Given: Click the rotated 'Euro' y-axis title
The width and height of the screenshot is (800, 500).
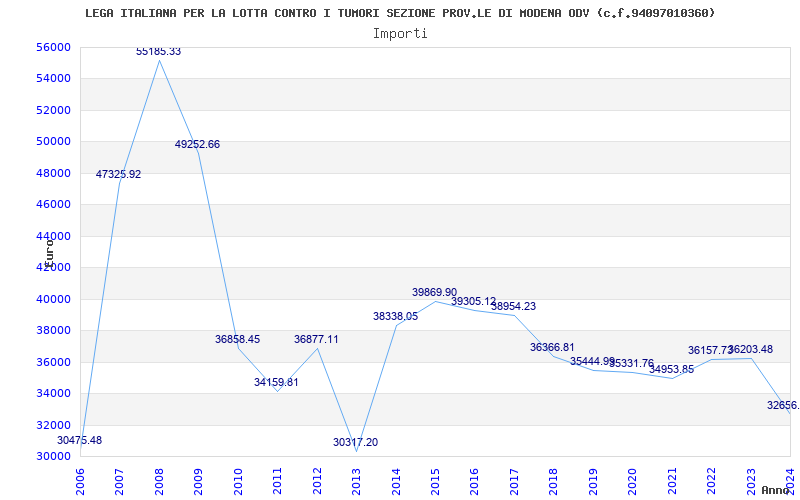Looking at the screenshot, I should (x=49, y=252).
